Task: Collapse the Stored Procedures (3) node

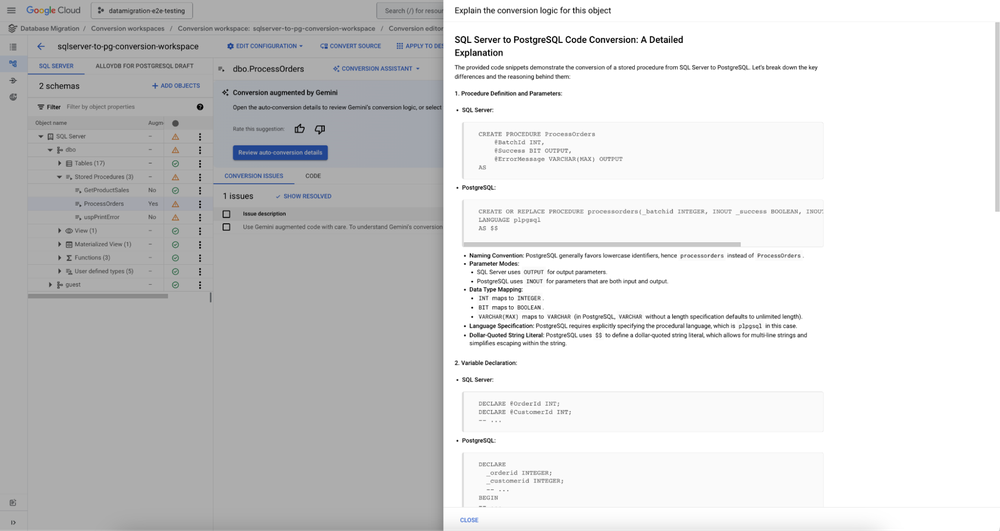Action: tap(60, 177)
